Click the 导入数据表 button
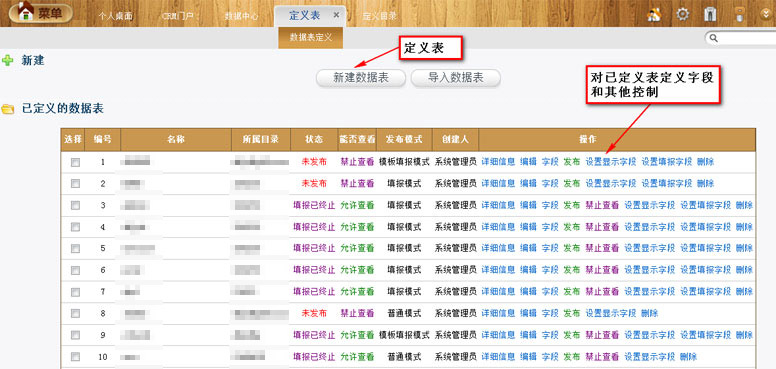The width and height of the screenshot is (776, 369). [x=456, y=78]
